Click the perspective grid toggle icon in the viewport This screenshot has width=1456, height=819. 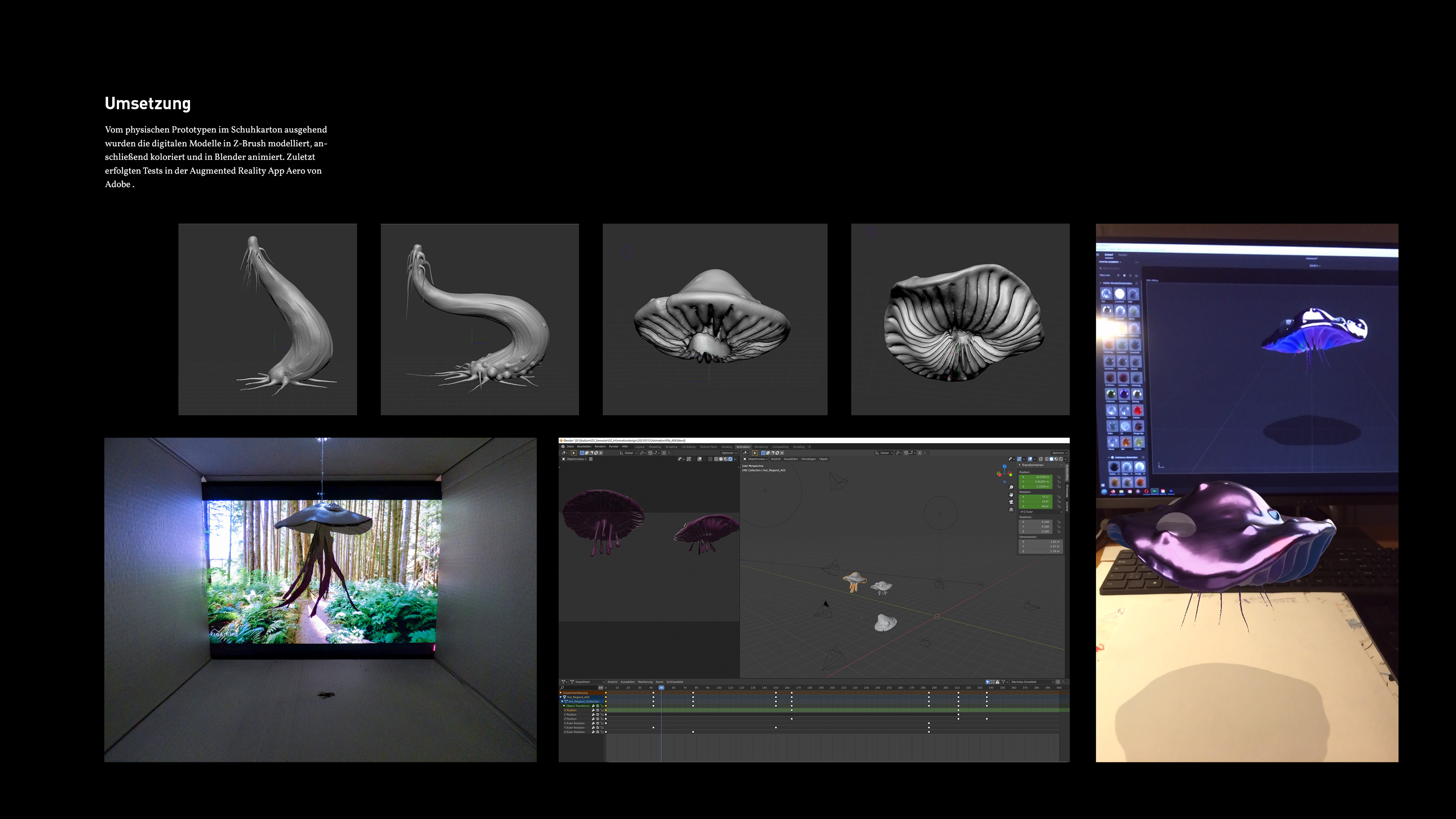(1011, 510)
